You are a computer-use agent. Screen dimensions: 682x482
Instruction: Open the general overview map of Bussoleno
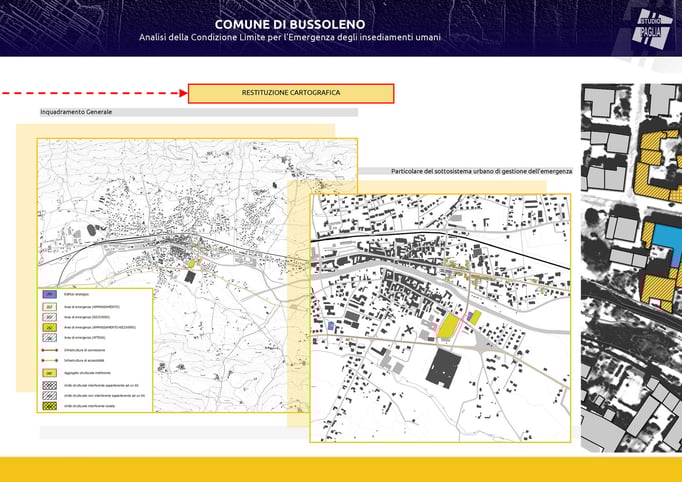tap(197, 275)
